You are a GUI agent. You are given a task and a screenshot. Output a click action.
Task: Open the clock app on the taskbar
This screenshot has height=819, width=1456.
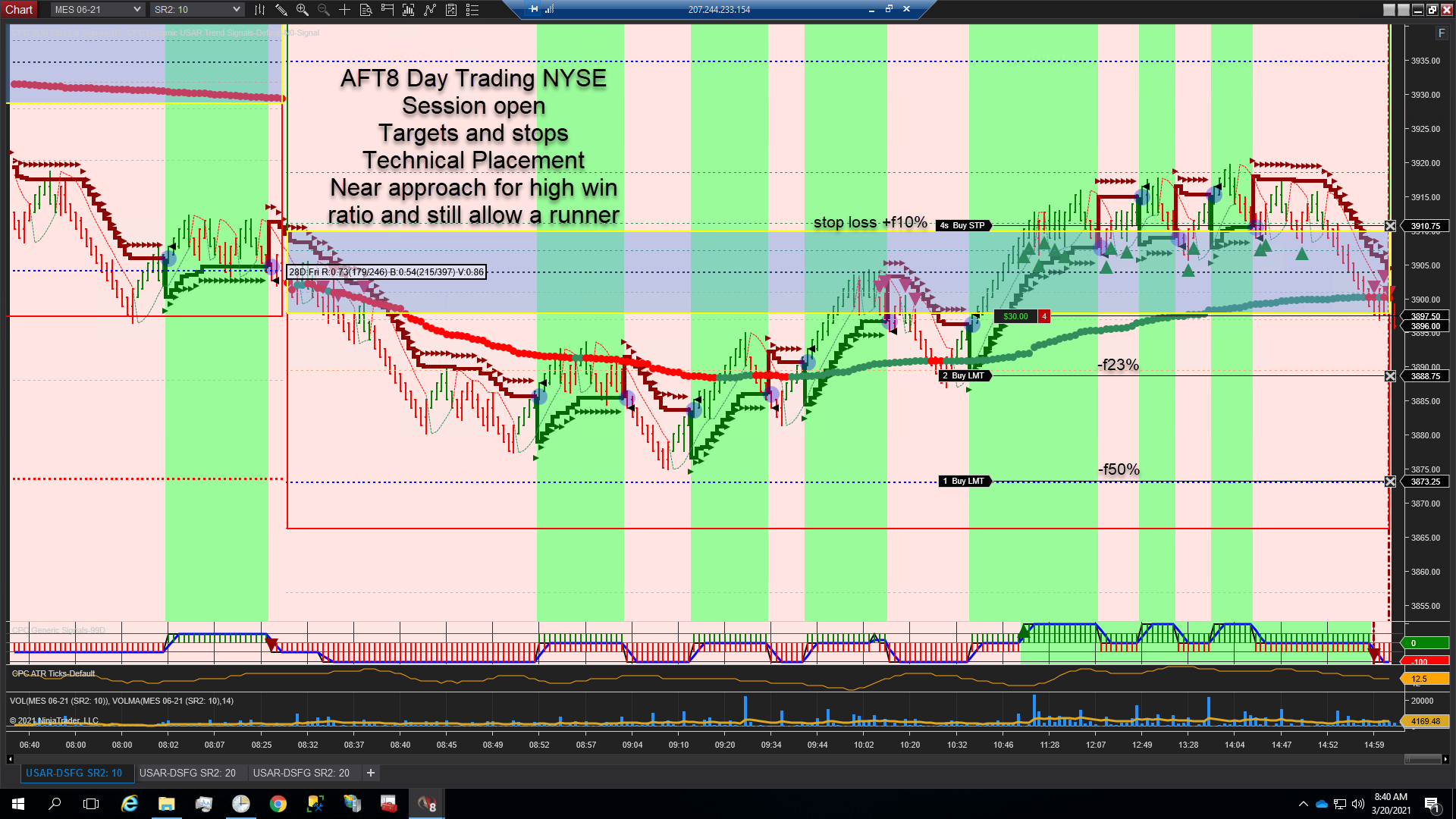click(x=241, y=804)
